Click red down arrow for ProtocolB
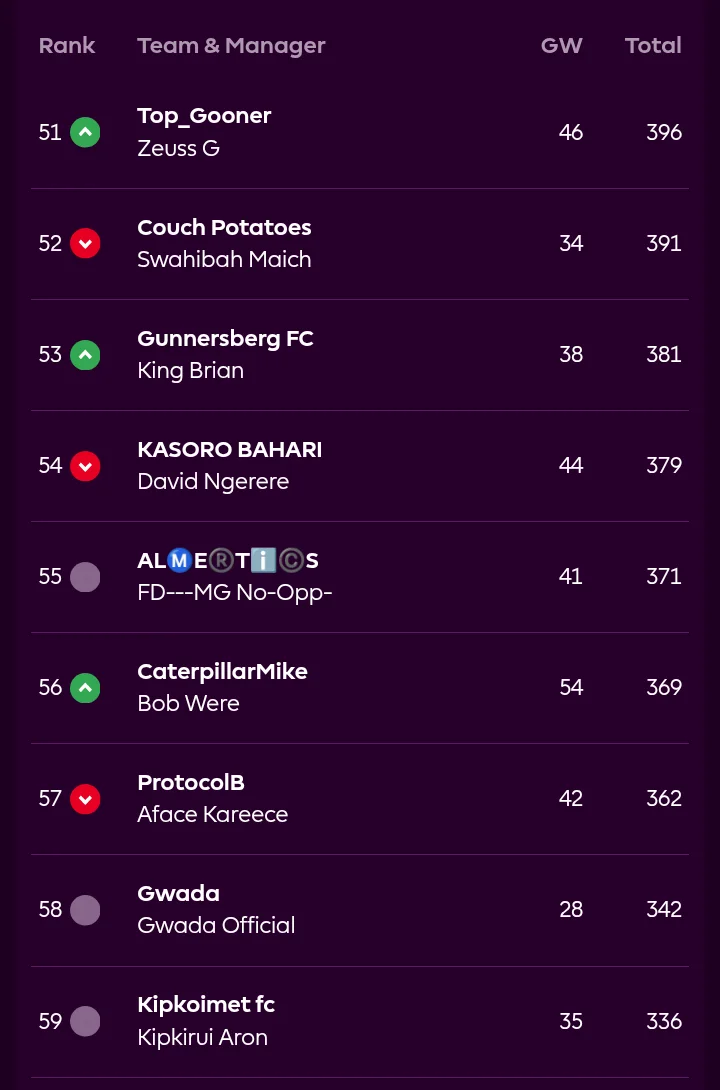This screenshot has height=1090, width=720. click(85, 799)
